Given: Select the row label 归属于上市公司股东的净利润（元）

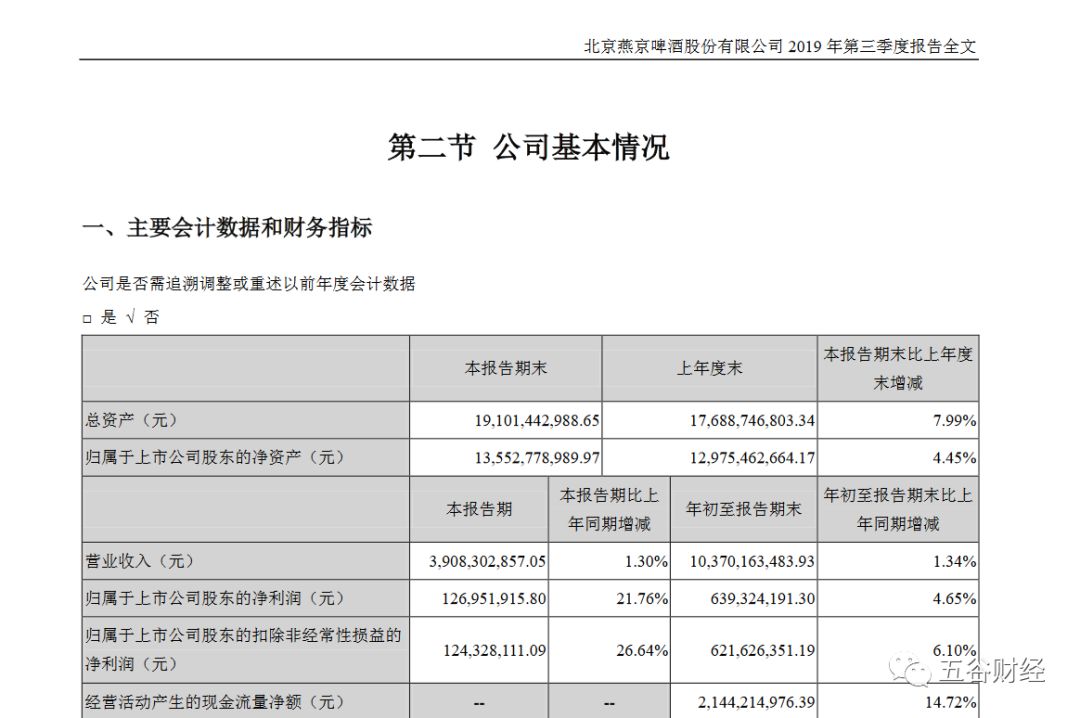Looking at the screenshot, I should point(214,598).
